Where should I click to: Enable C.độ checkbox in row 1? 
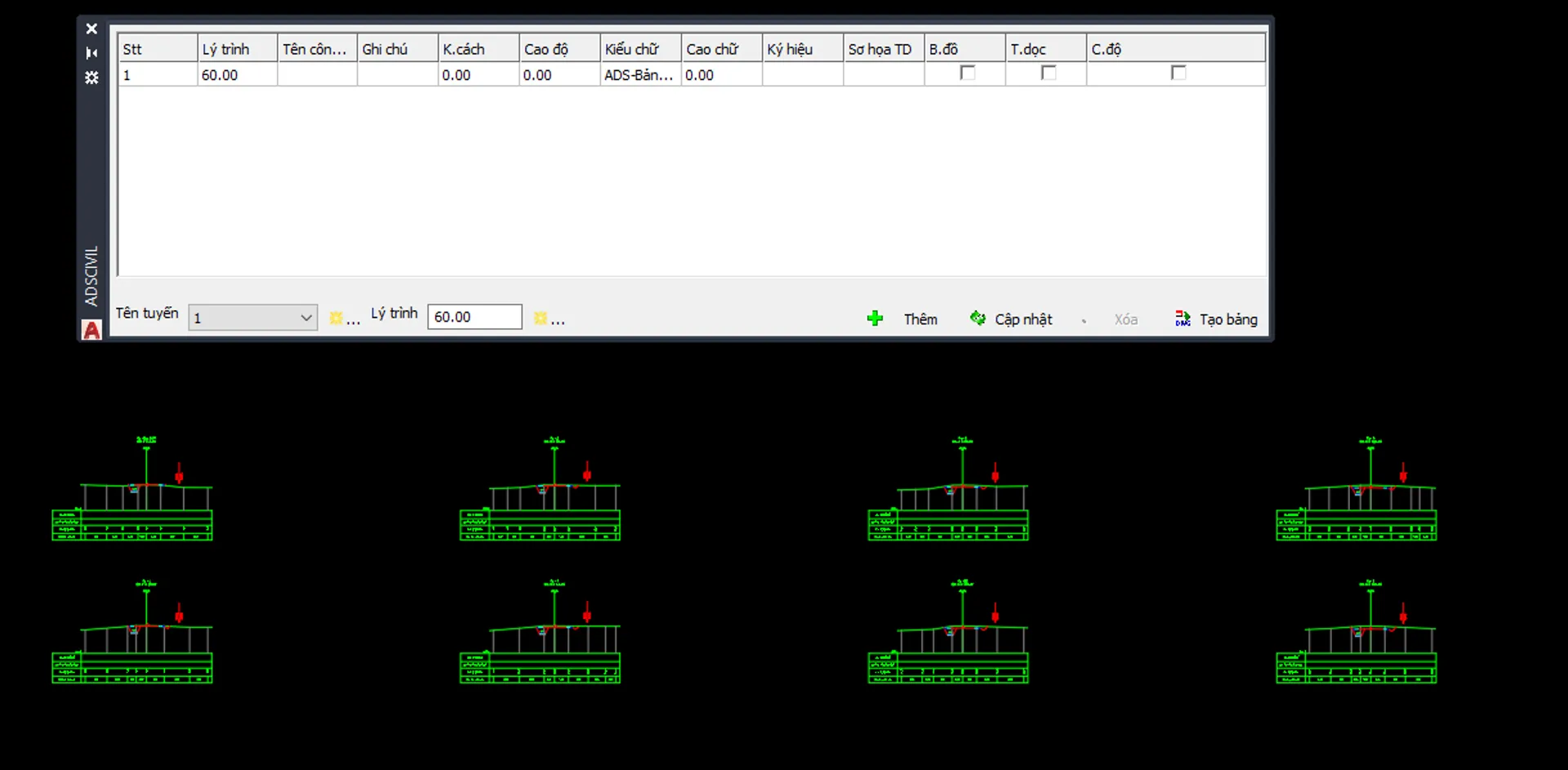1178,73
